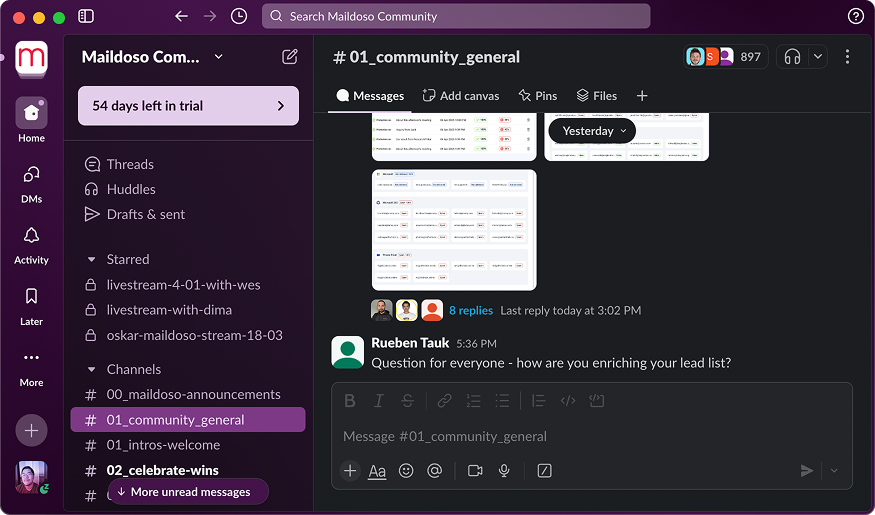Open the Add canvas tab

461,96
